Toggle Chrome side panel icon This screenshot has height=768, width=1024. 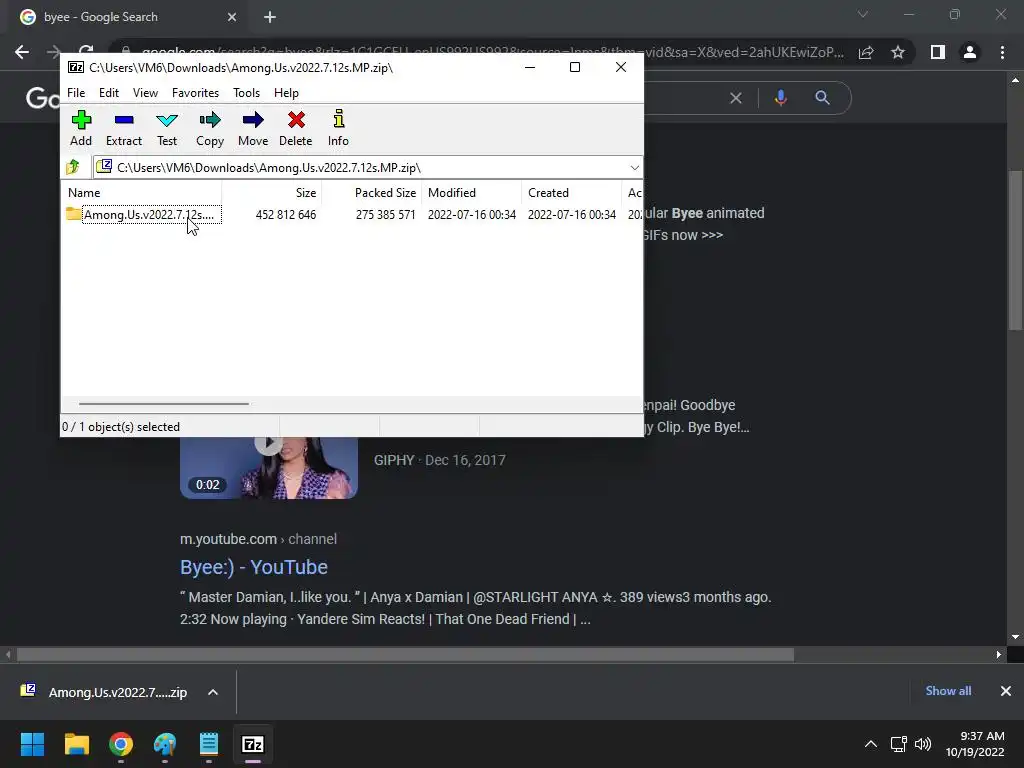938,52
